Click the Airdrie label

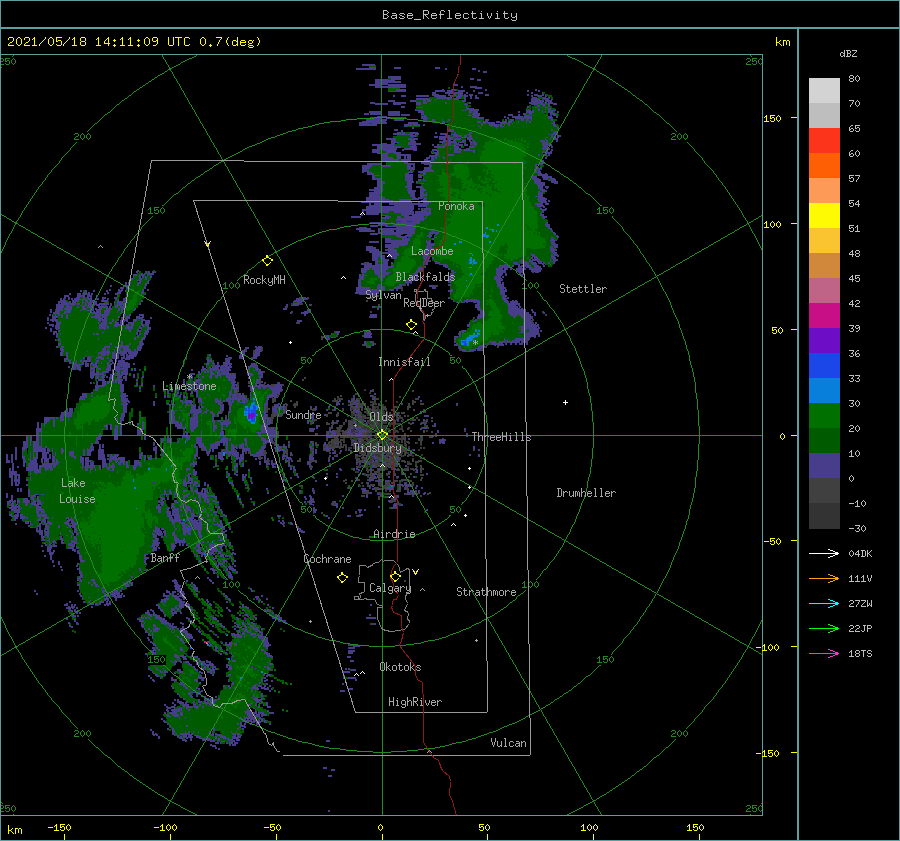[394, 534]
